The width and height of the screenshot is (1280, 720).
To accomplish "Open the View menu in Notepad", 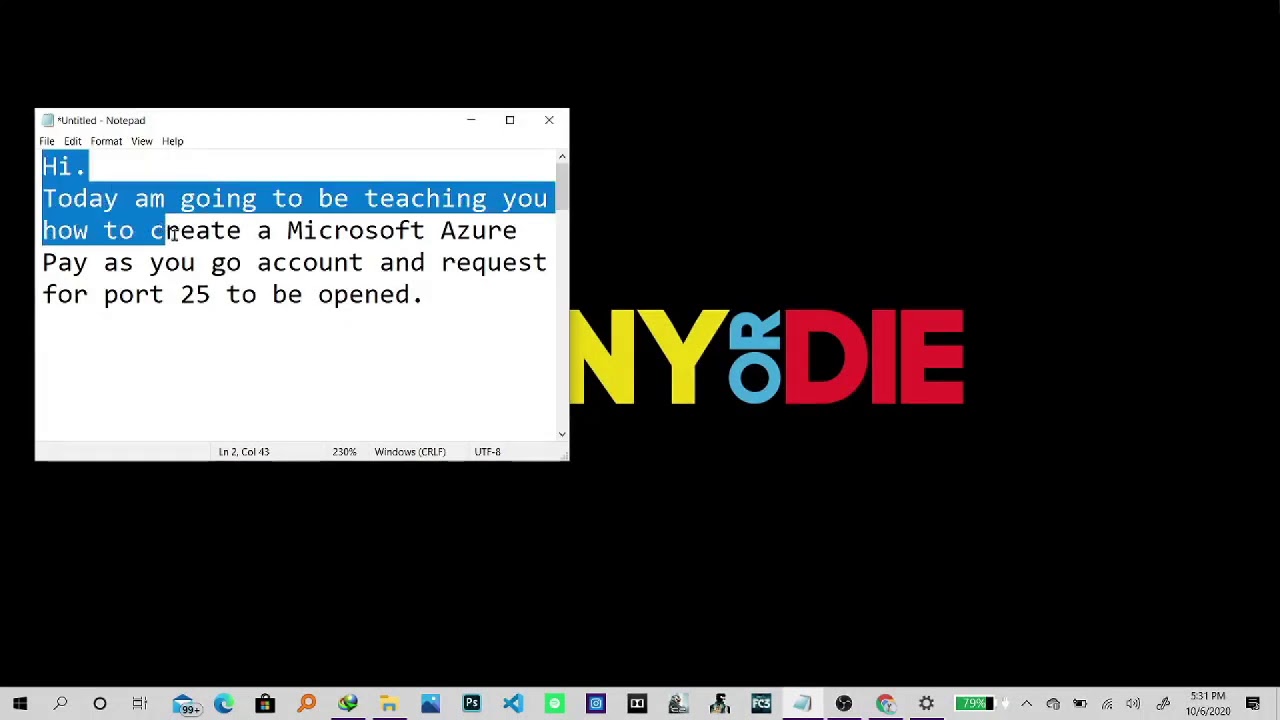I will (142, 141).
